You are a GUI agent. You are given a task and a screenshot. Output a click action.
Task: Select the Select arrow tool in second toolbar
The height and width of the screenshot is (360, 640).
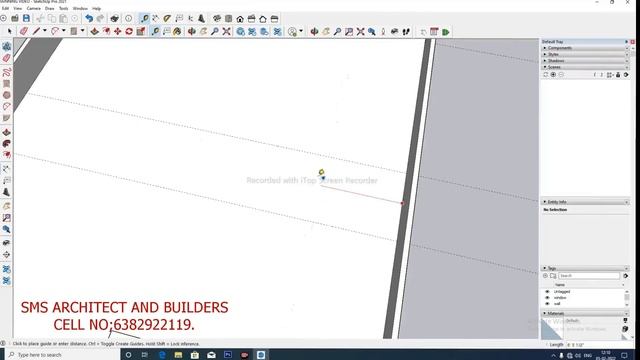(10, 31)
